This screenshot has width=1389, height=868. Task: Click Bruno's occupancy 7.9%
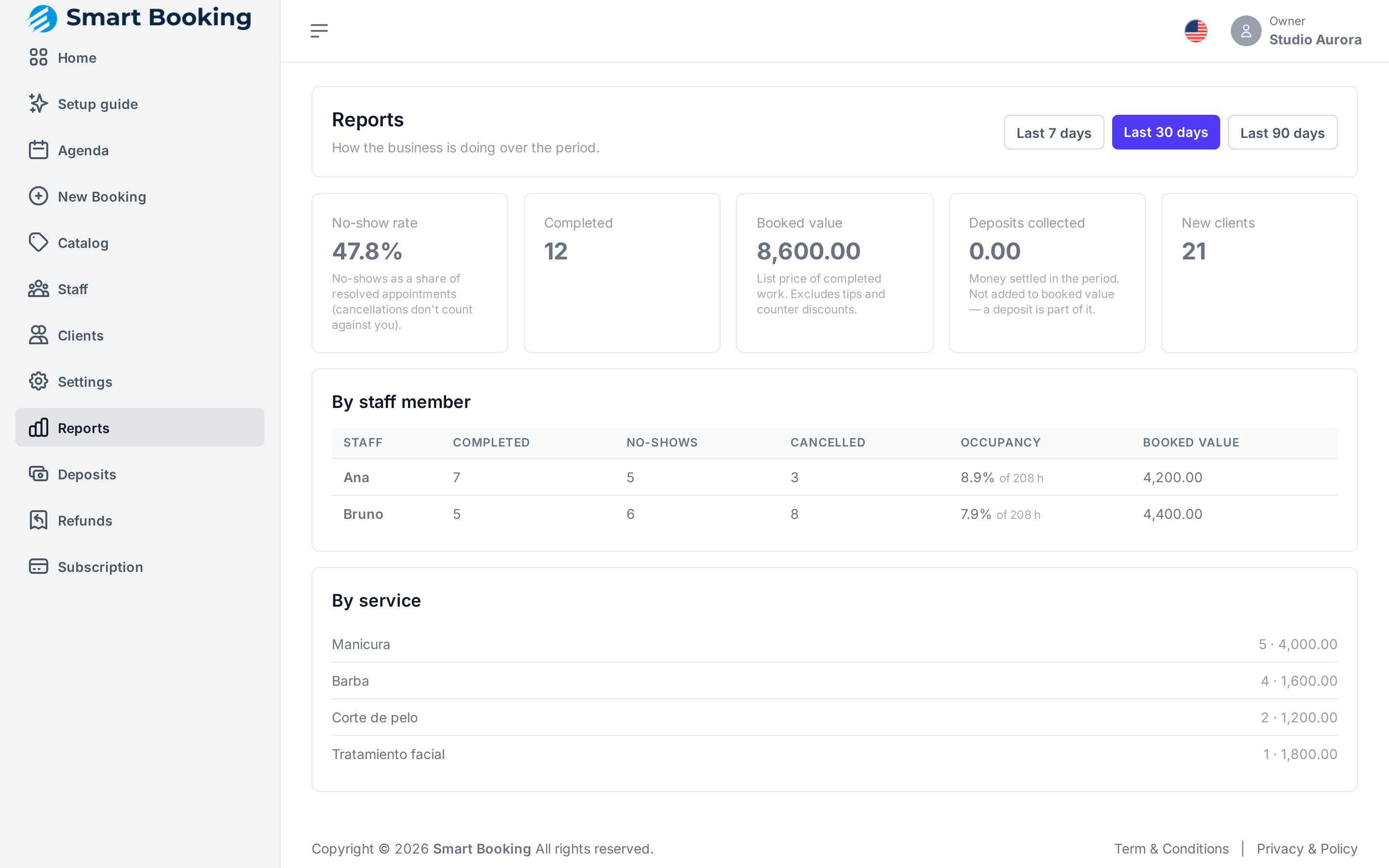[x=976, y=514]
